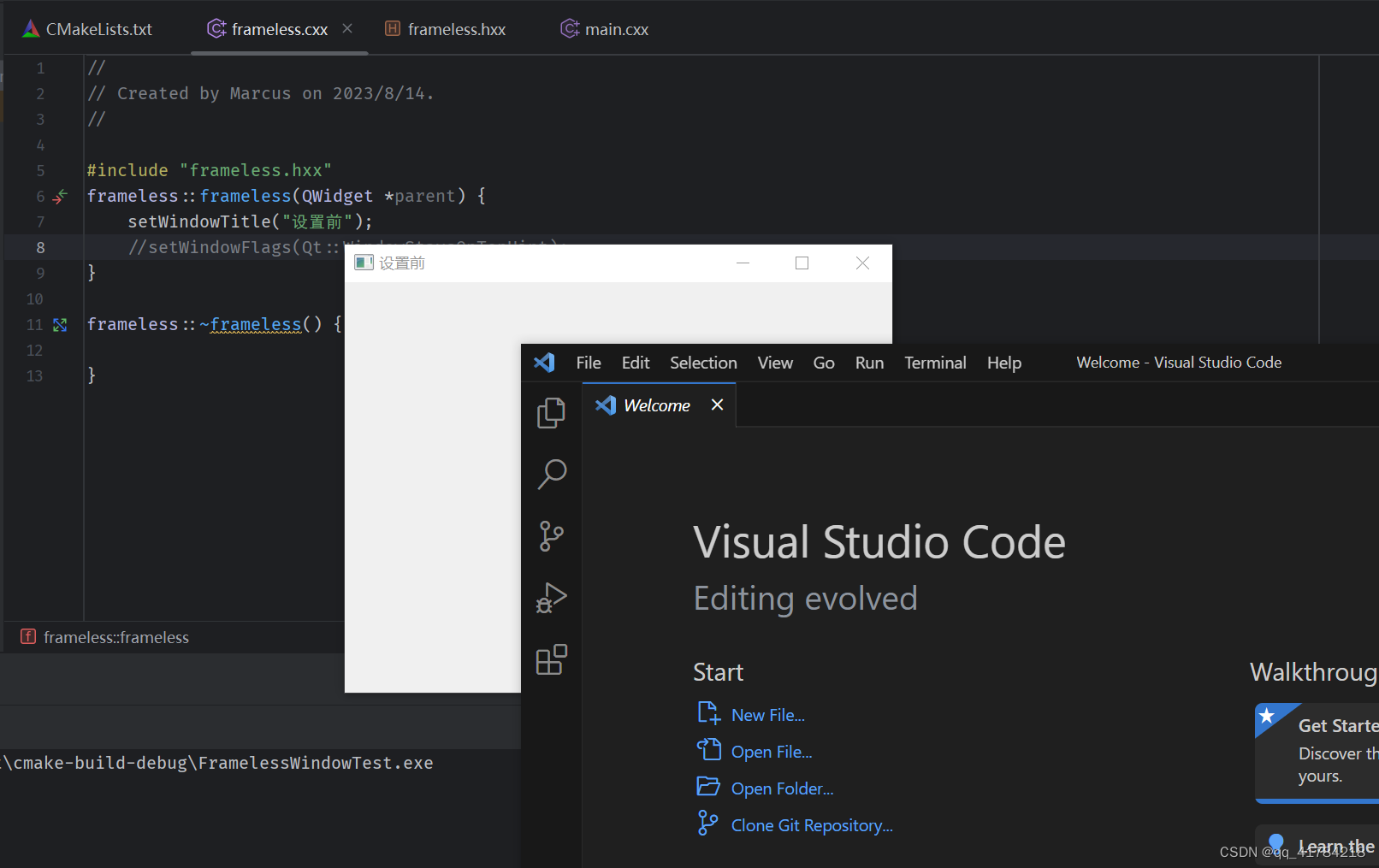Click the Qt window title text
This screenshot has width=1379, height=868.
pos(402,263)
